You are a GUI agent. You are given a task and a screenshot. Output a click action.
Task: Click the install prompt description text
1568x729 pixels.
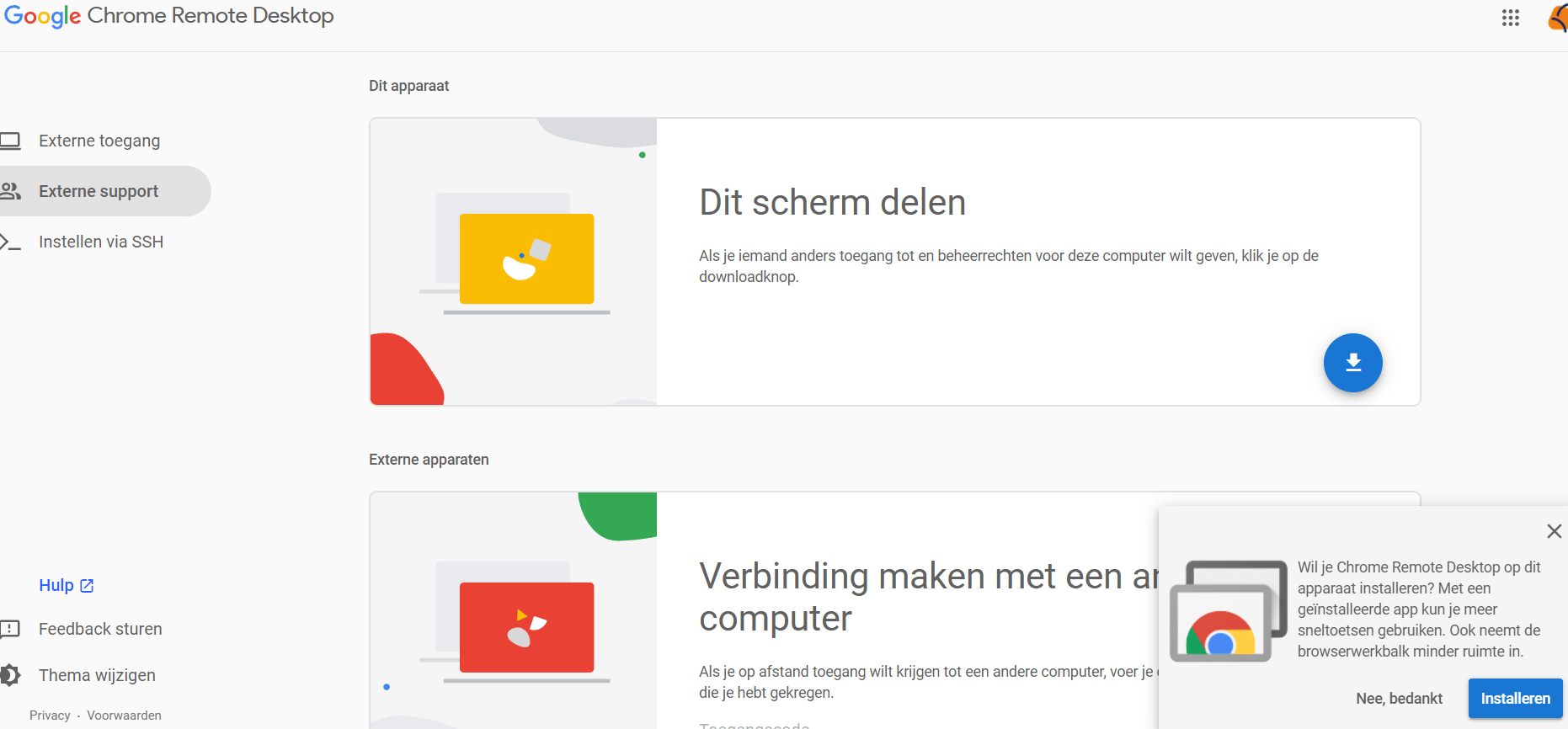click(x=1420, y=609)
